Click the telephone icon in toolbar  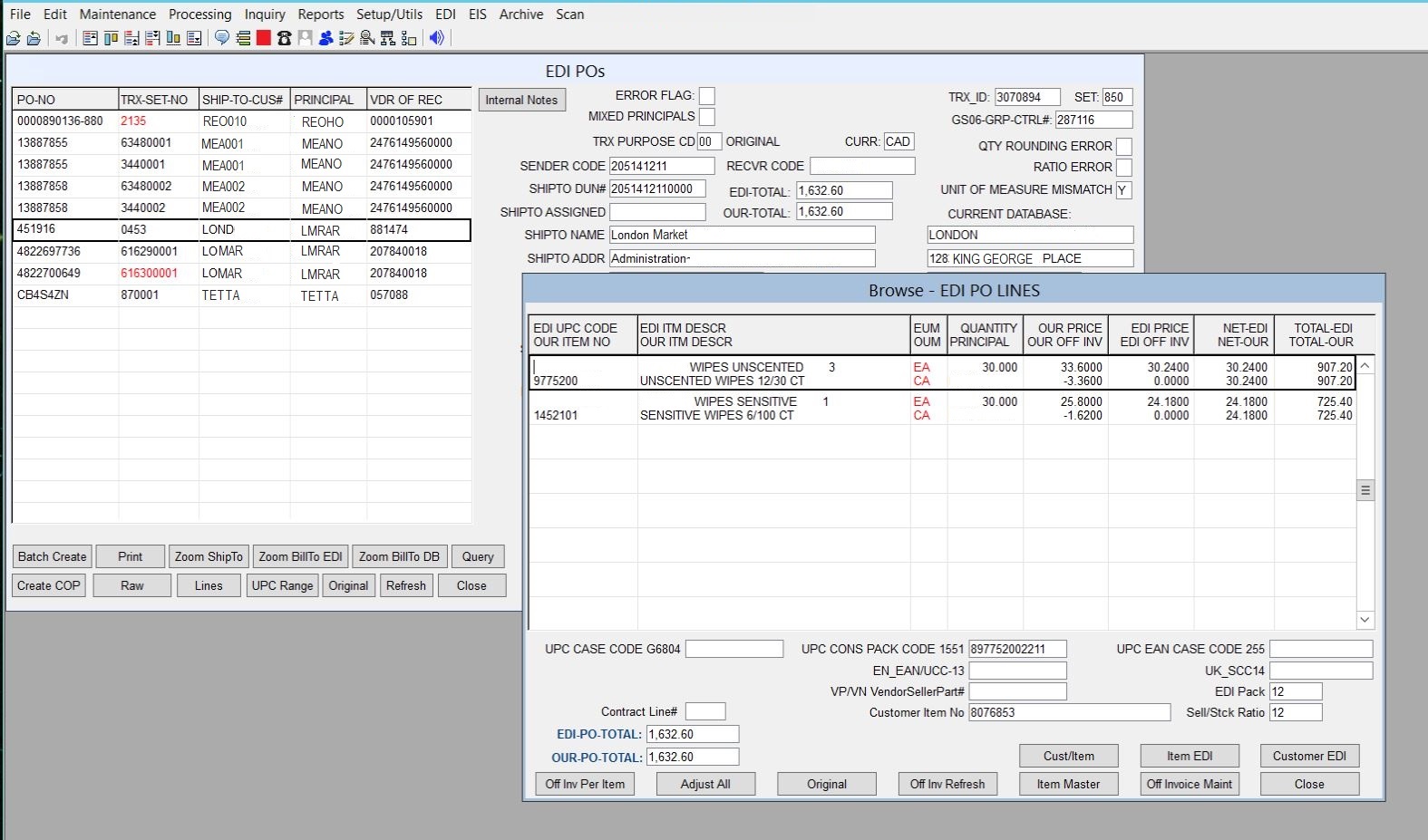(285, 38)
